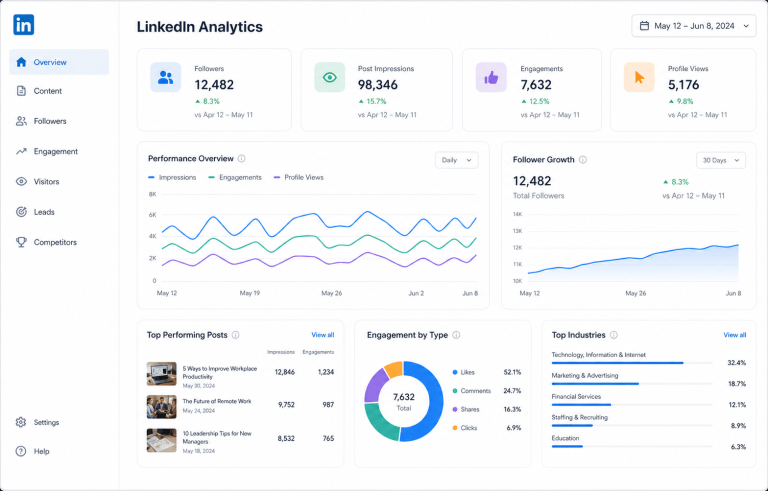
Task: Click the Technology, Information & Internet progress bar
Action: coord(632,363)
